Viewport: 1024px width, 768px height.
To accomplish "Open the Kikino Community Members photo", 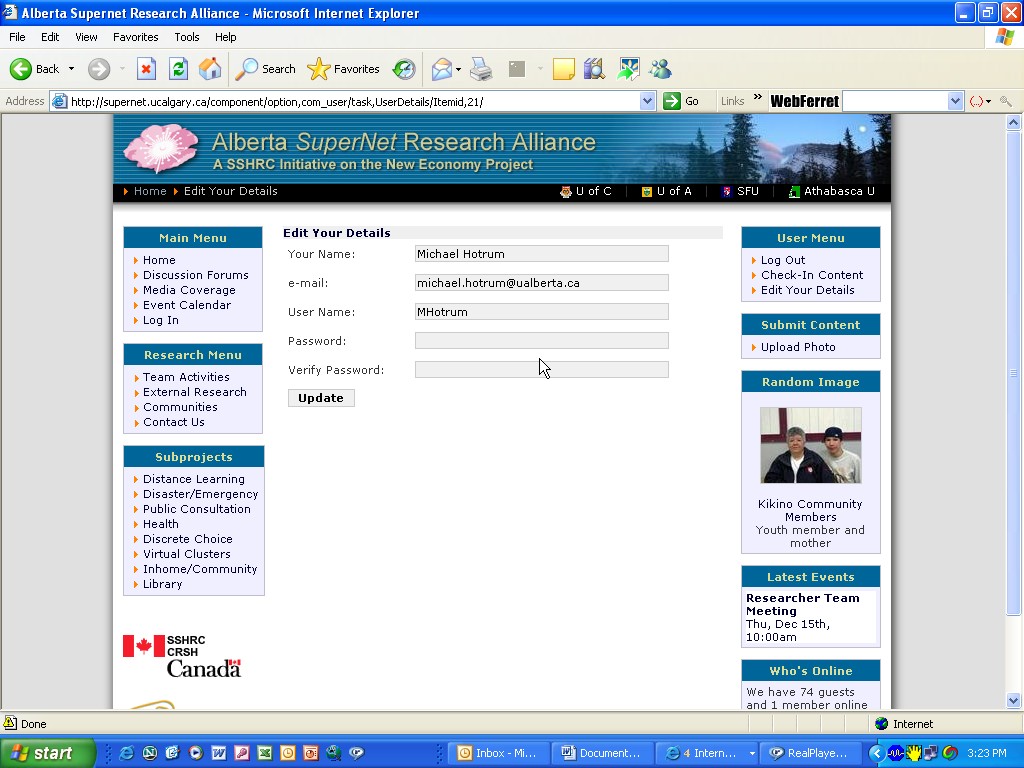I will pyautogui.click(x=810, y=445).
